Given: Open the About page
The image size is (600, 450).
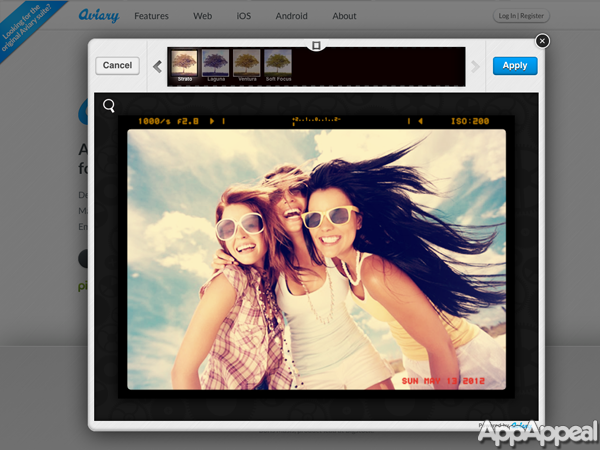Looking at the screenshot, I should point(344,16).
